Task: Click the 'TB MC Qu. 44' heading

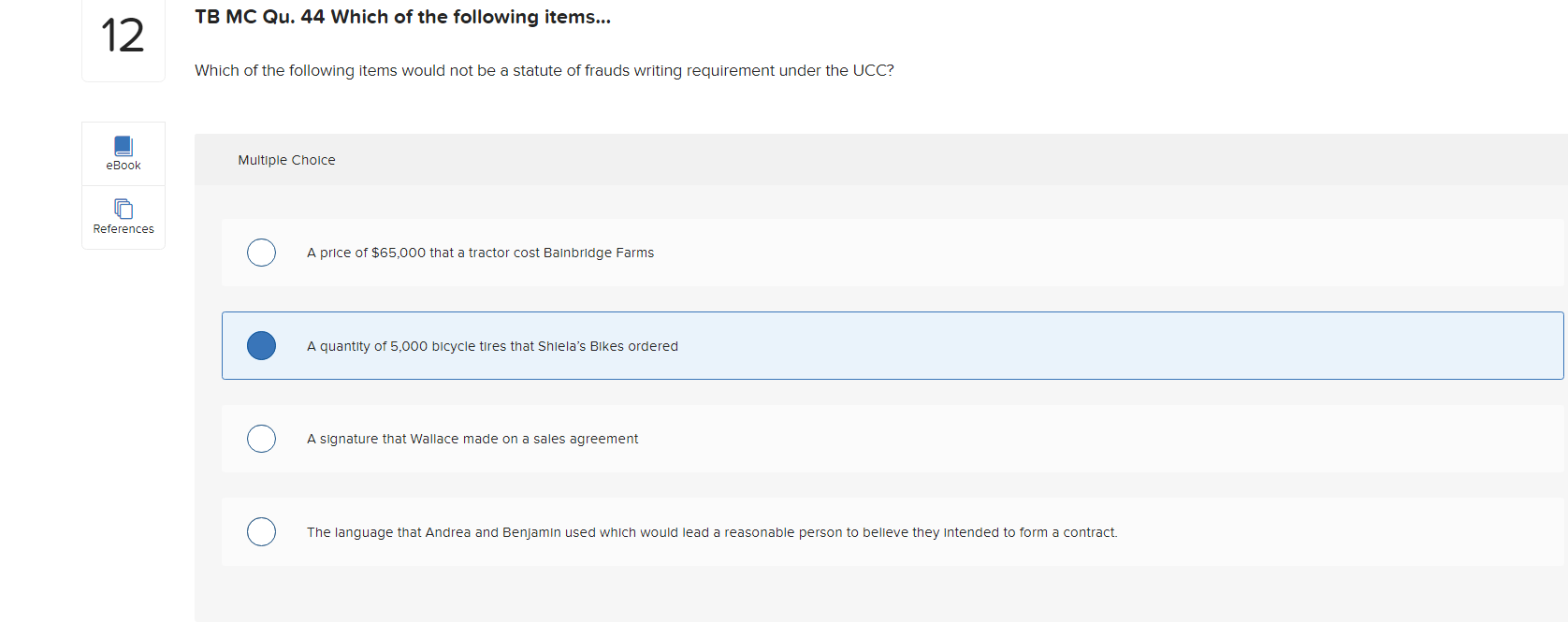Action: click(402, 17)
